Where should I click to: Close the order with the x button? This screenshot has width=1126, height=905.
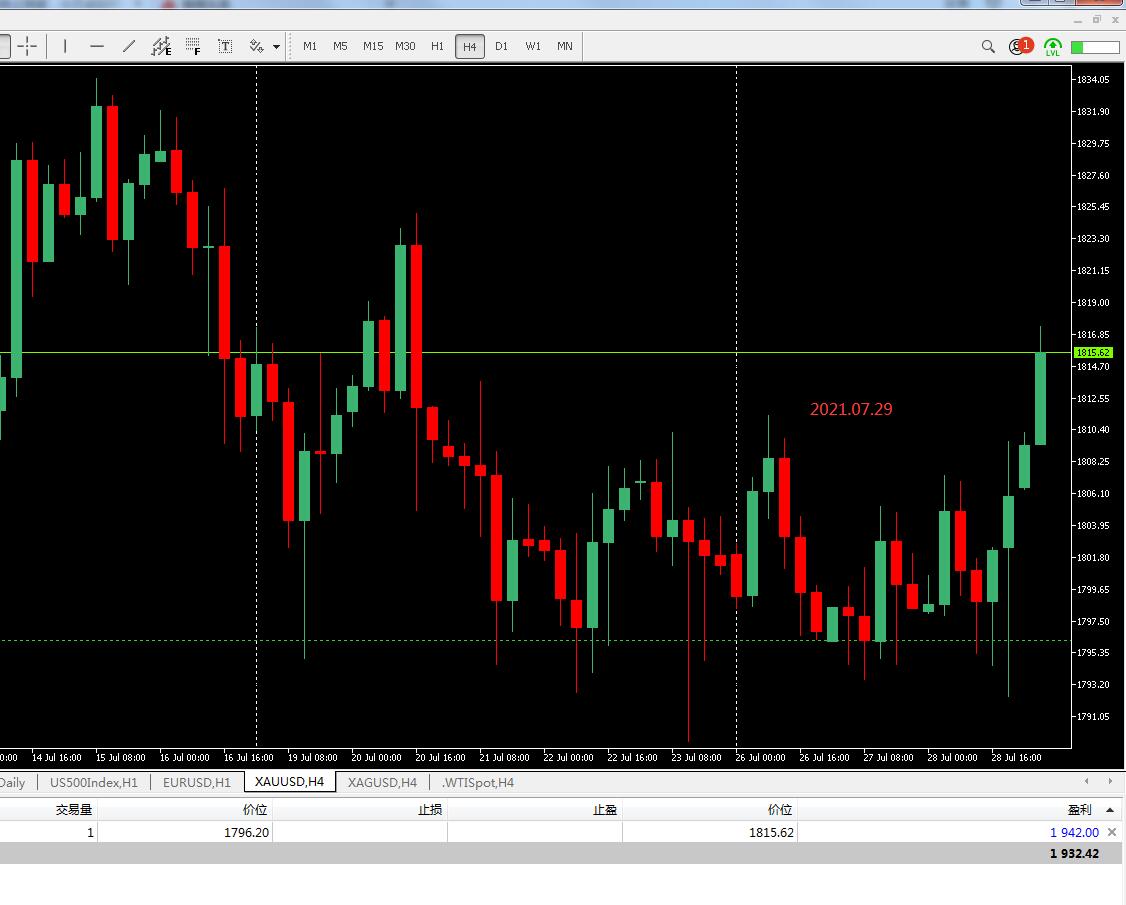tap(1112, 832)
